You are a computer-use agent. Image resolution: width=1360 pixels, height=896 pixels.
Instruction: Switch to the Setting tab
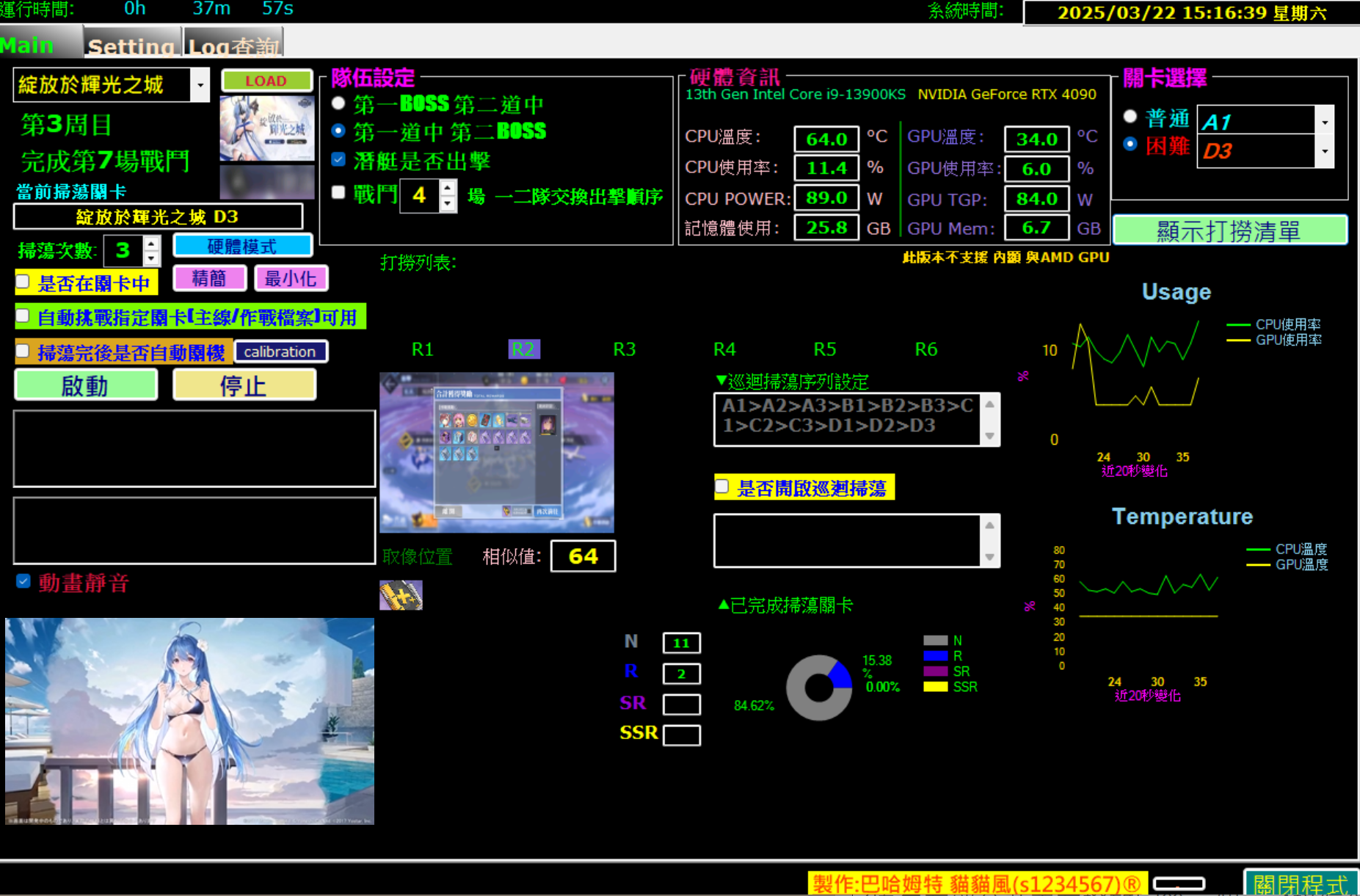[131, 45]
